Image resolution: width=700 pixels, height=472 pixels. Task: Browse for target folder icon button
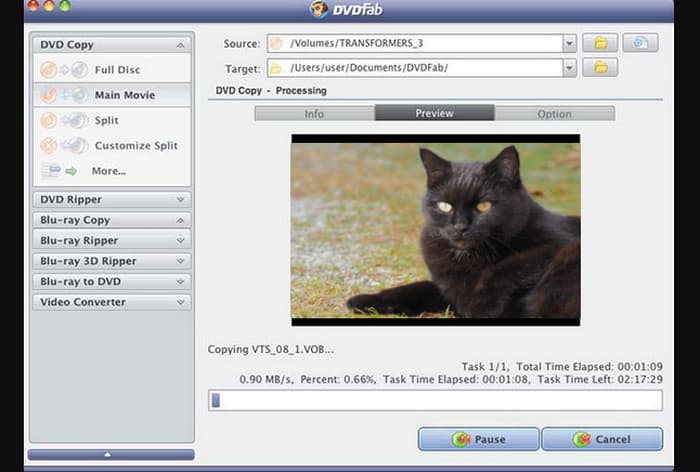[600, 67]
